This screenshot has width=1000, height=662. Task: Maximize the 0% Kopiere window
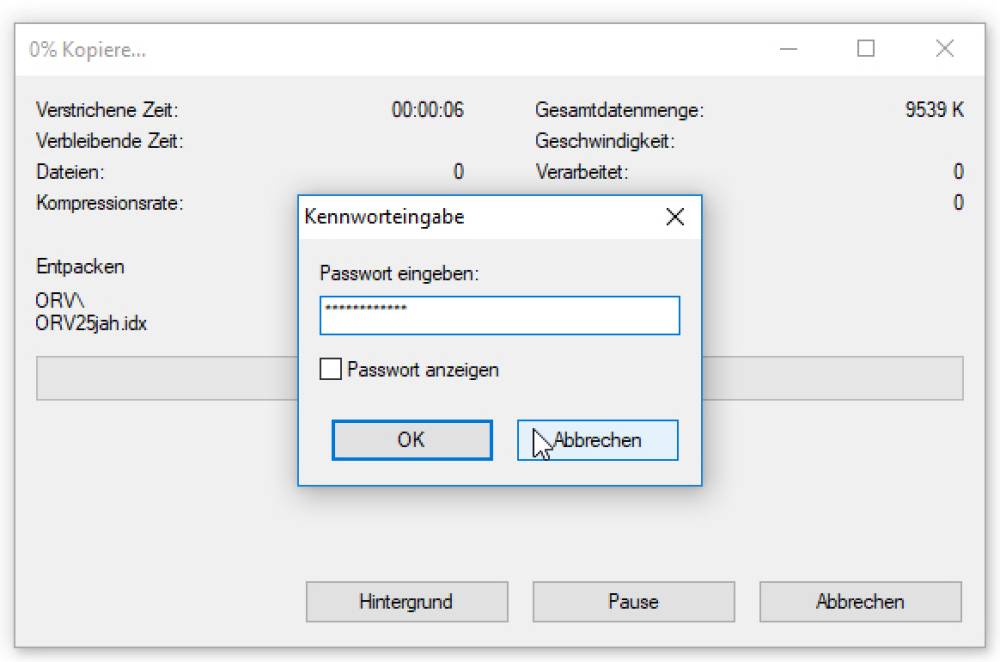tap(866, 49)
